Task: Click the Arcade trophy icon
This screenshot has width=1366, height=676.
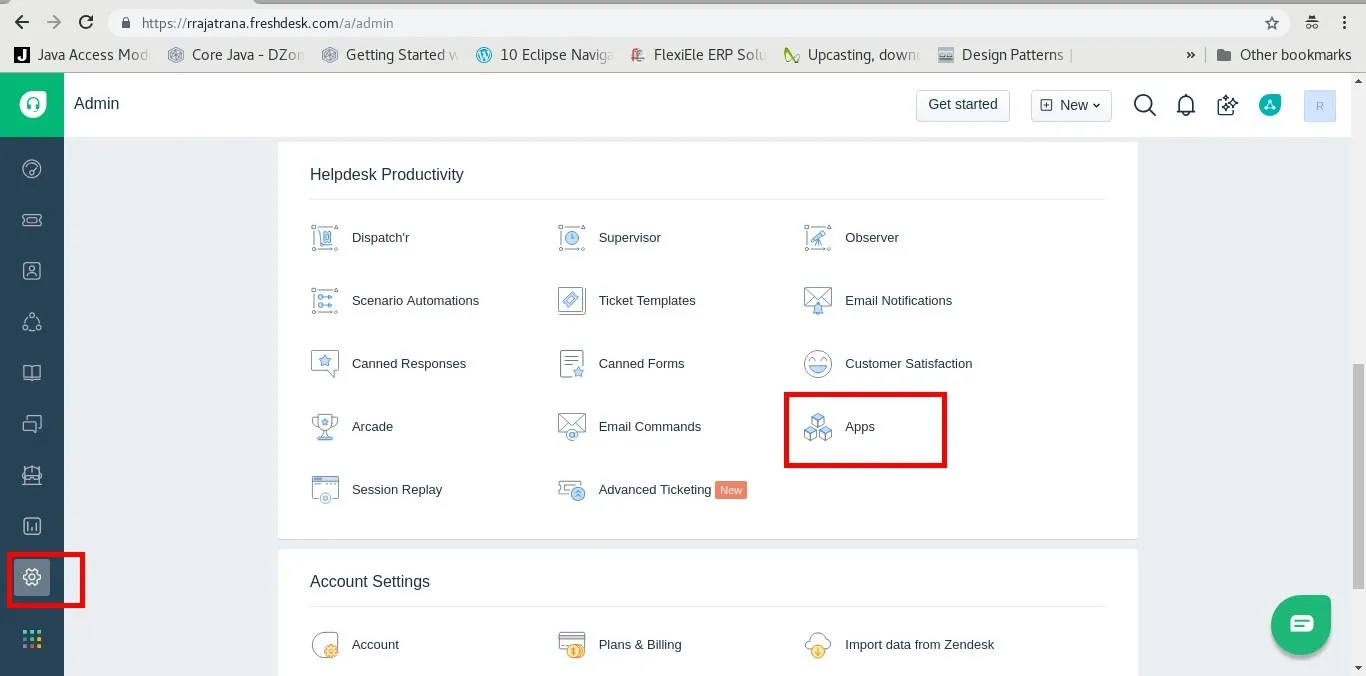Action: tap(325, 427)
